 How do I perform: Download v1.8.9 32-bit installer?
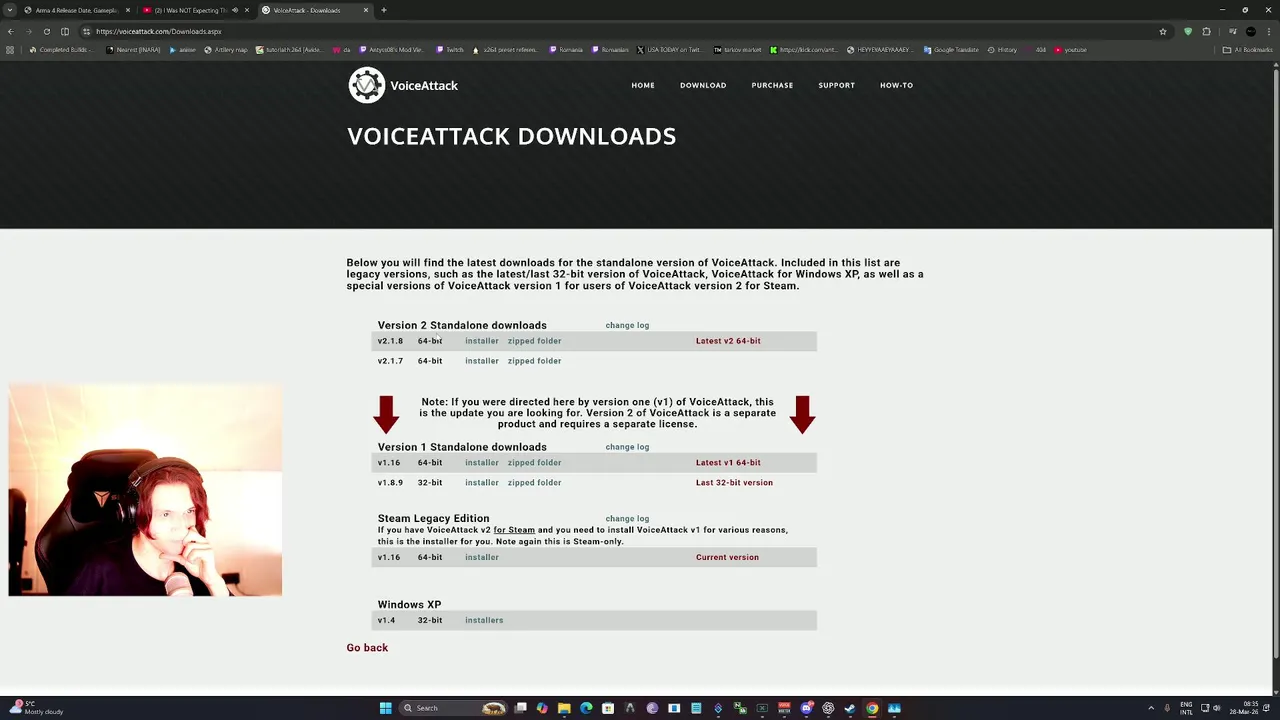(x=481, y=483)
